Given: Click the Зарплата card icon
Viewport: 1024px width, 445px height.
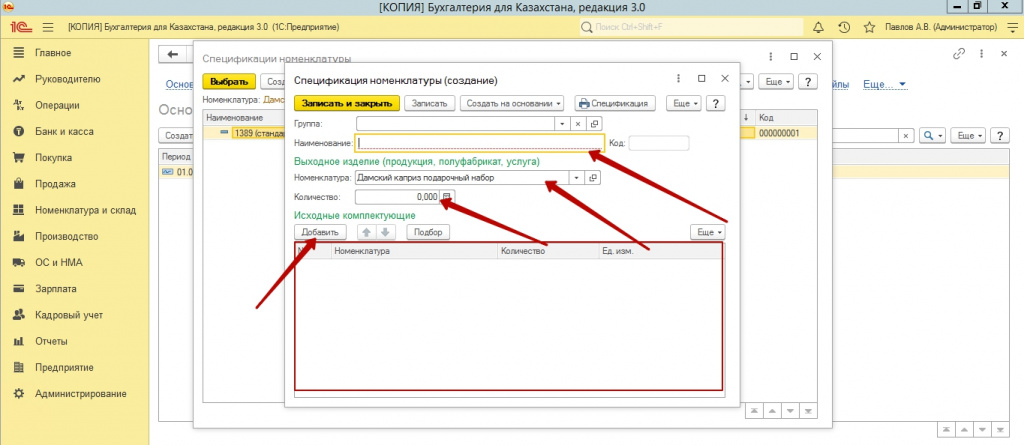Looking at the screenshot, I should coord(19,289).
